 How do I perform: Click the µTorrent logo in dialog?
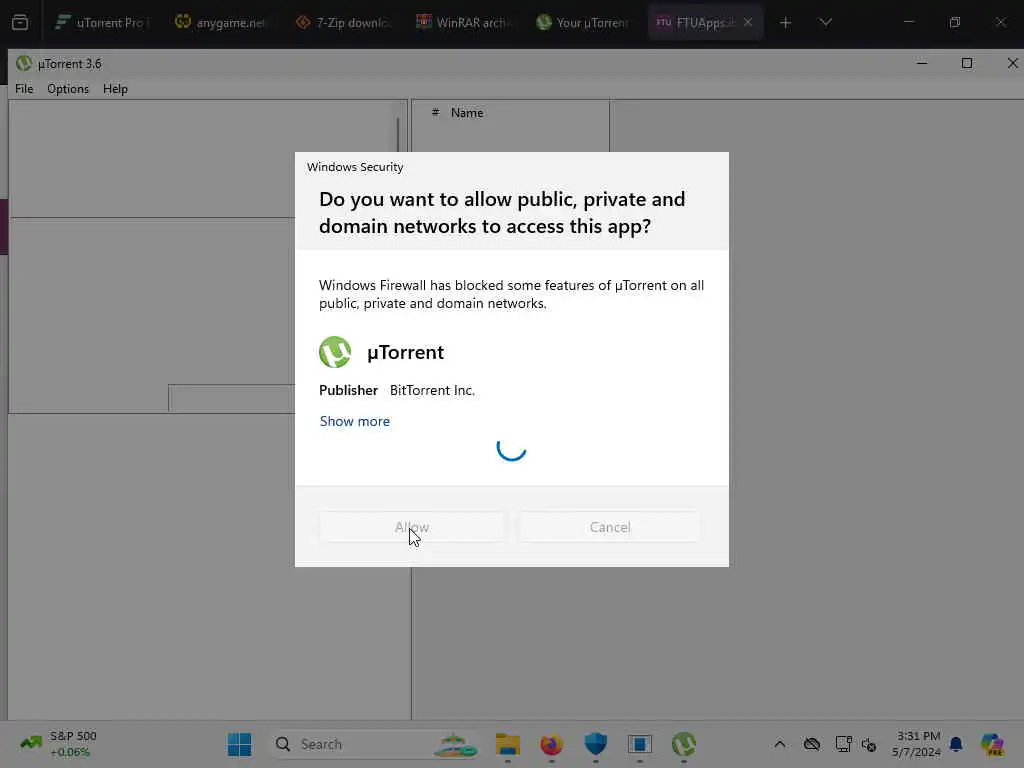[335, 352]
